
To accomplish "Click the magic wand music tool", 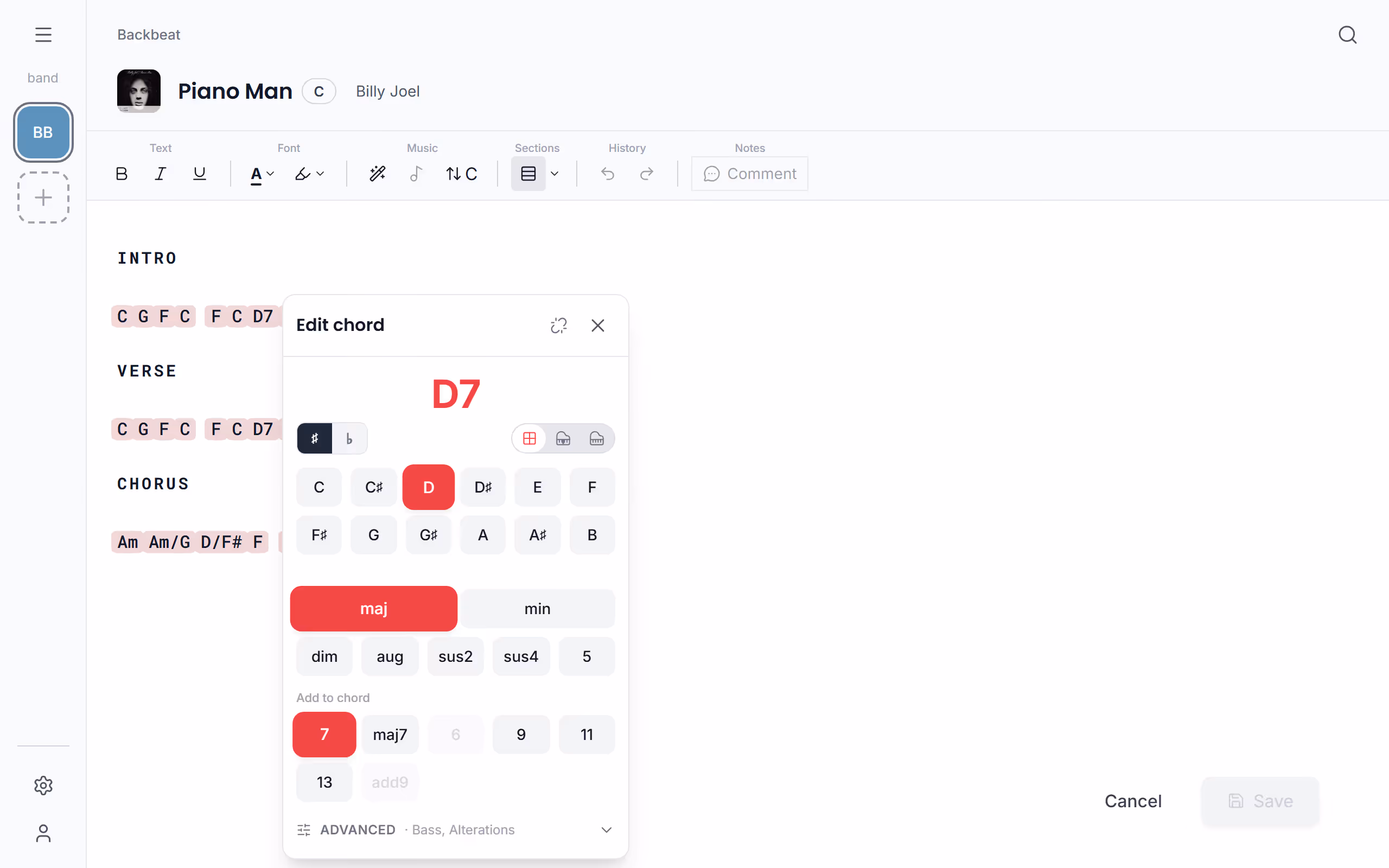I will [377, 174].
